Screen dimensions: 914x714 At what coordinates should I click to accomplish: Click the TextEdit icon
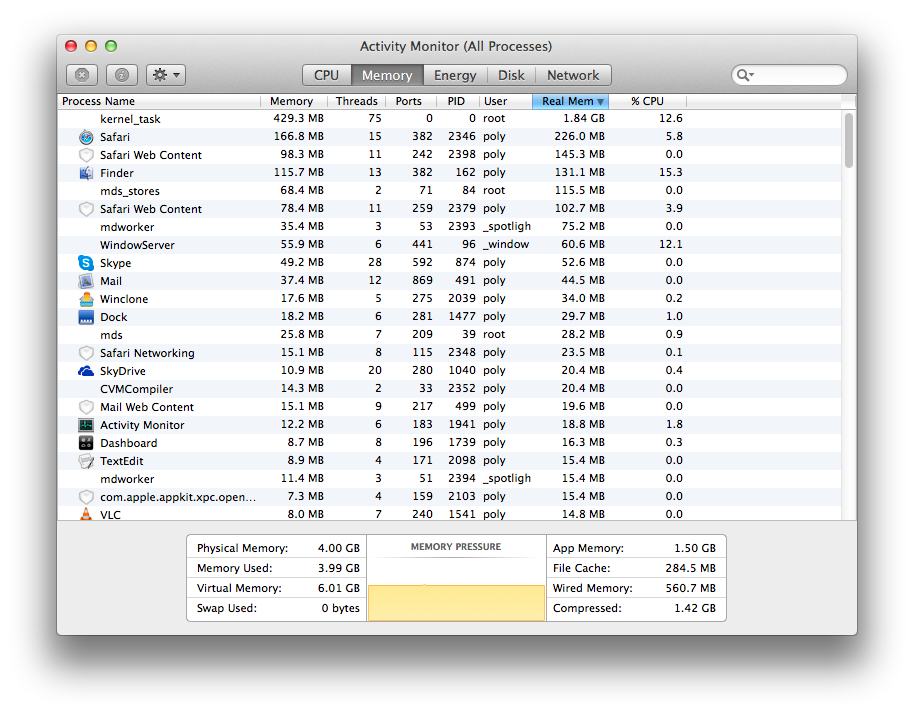click(x=86, y=461)
